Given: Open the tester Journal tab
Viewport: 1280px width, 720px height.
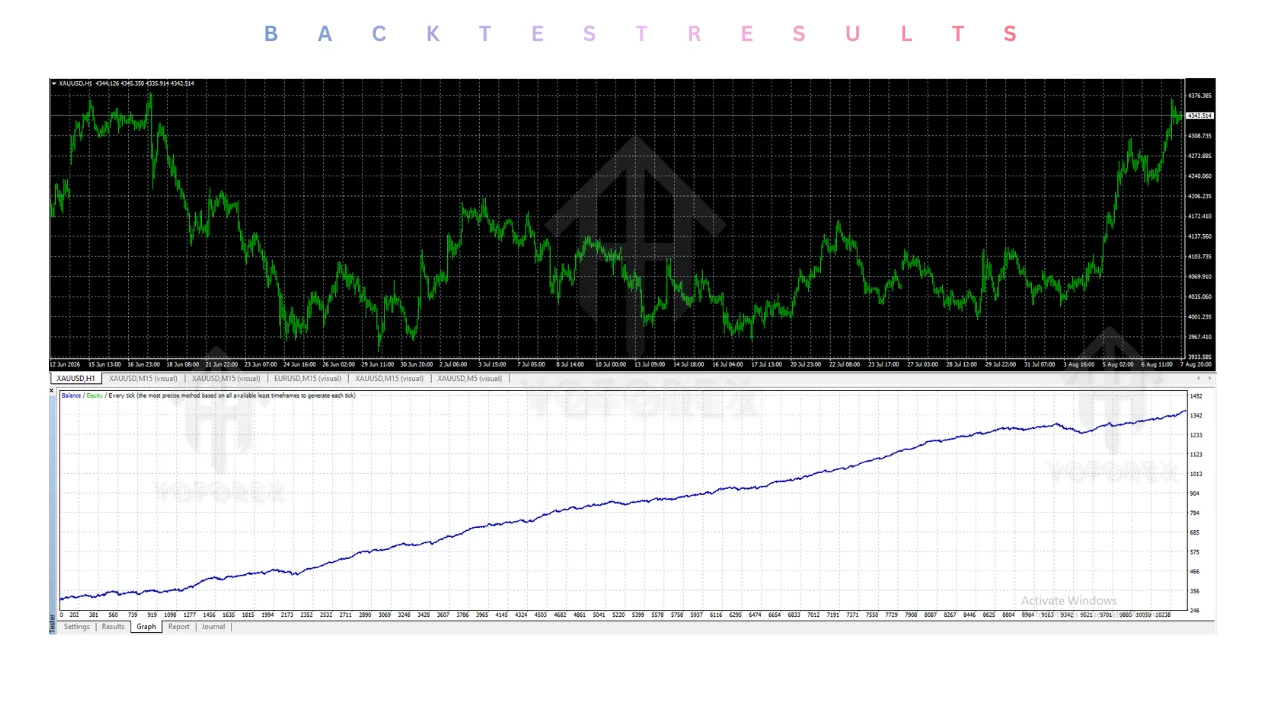Looking at the screenshot, I should [213, 627].
